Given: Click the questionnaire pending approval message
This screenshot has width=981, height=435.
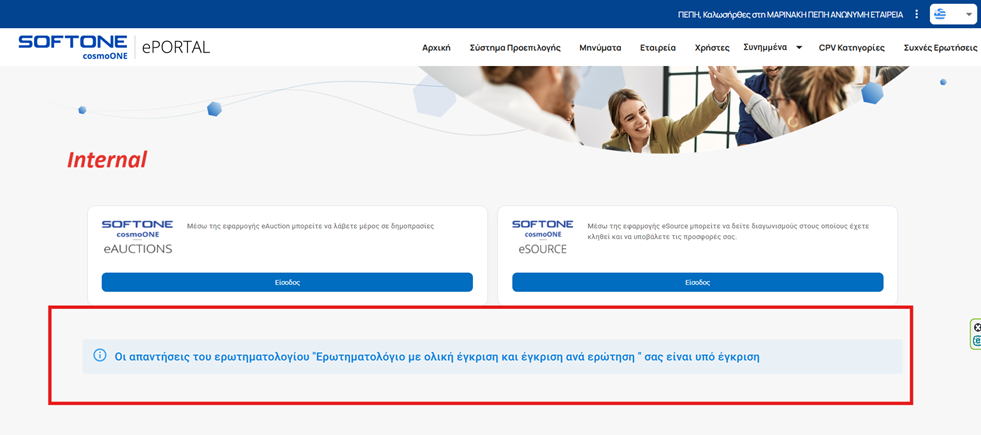Looking at the screenshot, I should pyautogui.click(x=437, y=357).
